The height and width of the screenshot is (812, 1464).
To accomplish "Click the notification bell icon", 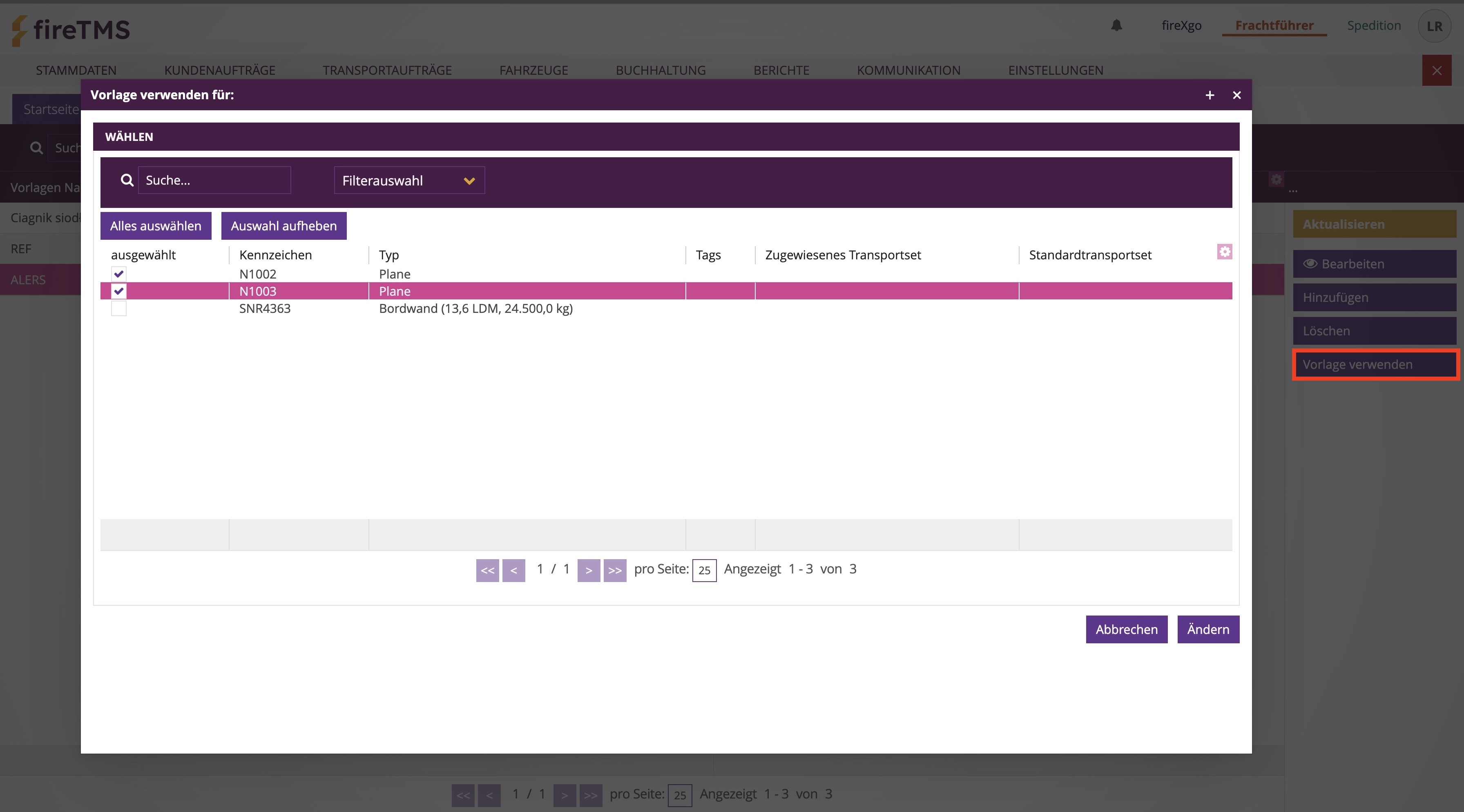I will point(1116,26).
